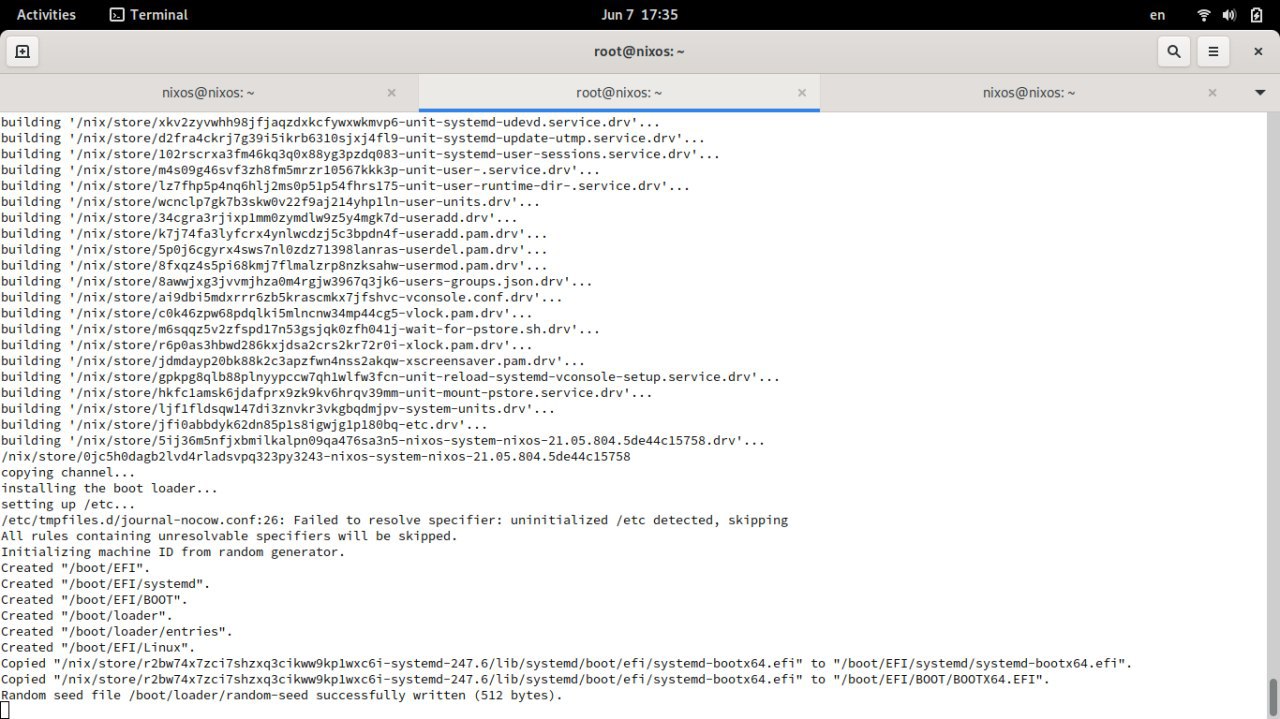Click the unit-systemd-user-sessions.service.drv line
The height and width of the screenshot is (719, 1280).
click(360, 154)
